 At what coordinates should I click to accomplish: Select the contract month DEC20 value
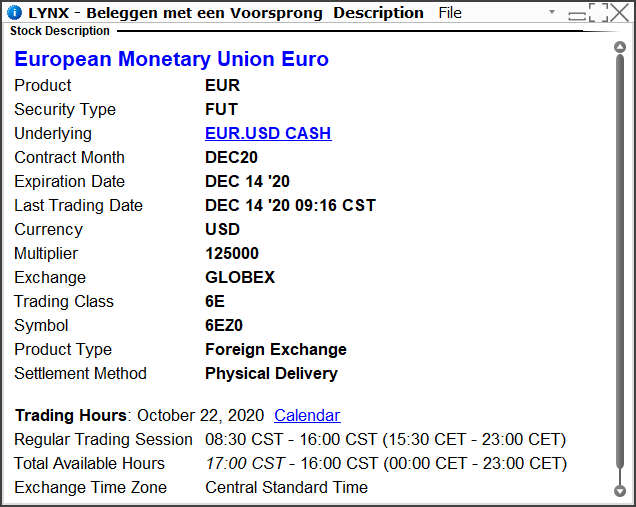tap(231, 157)
